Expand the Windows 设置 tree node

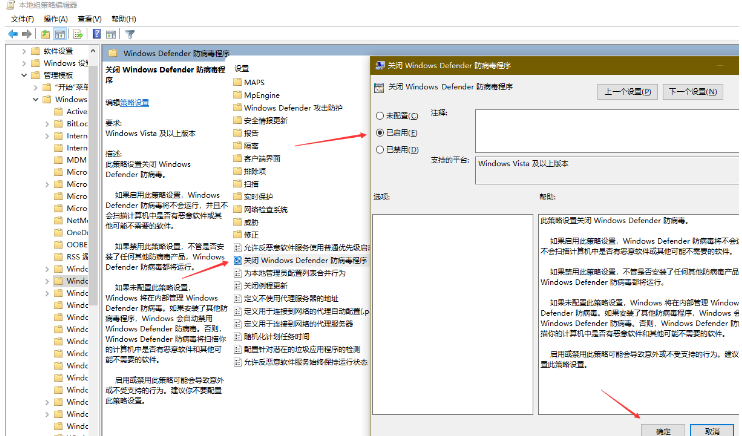click(24, 63)
